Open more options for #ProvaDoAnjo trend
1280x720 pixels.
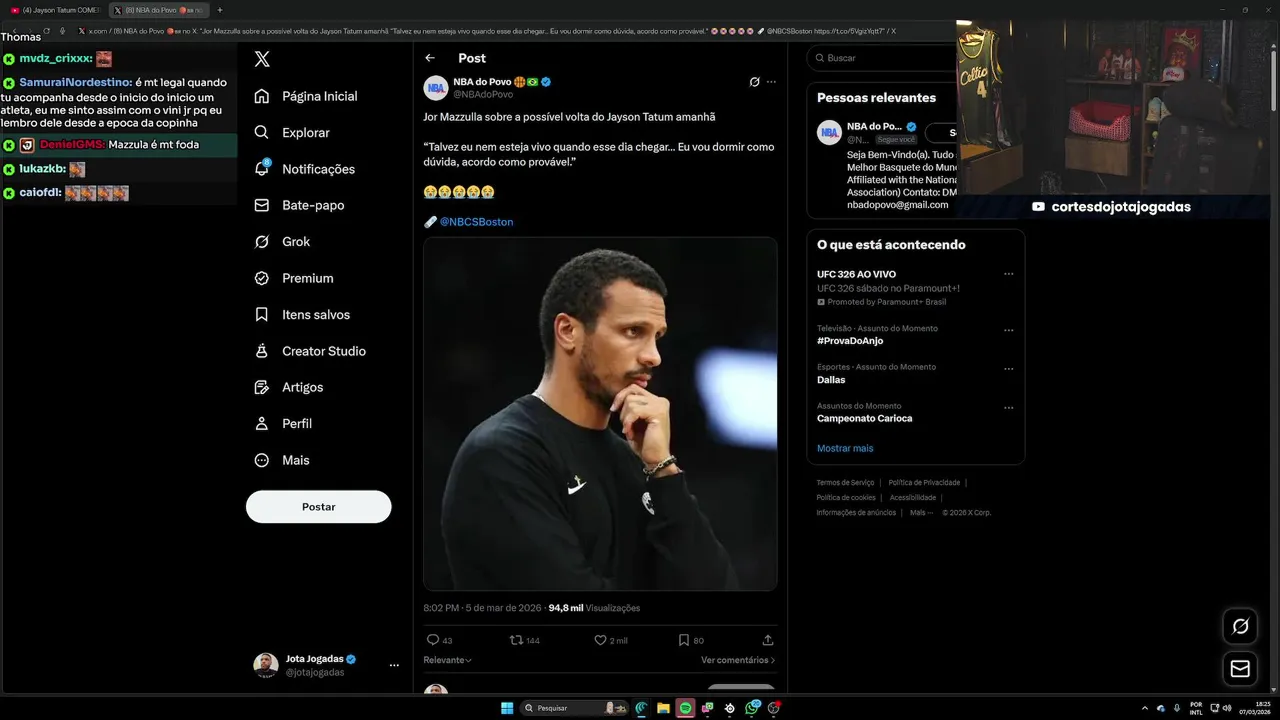pyautogui.click(x=1009, y=330)
